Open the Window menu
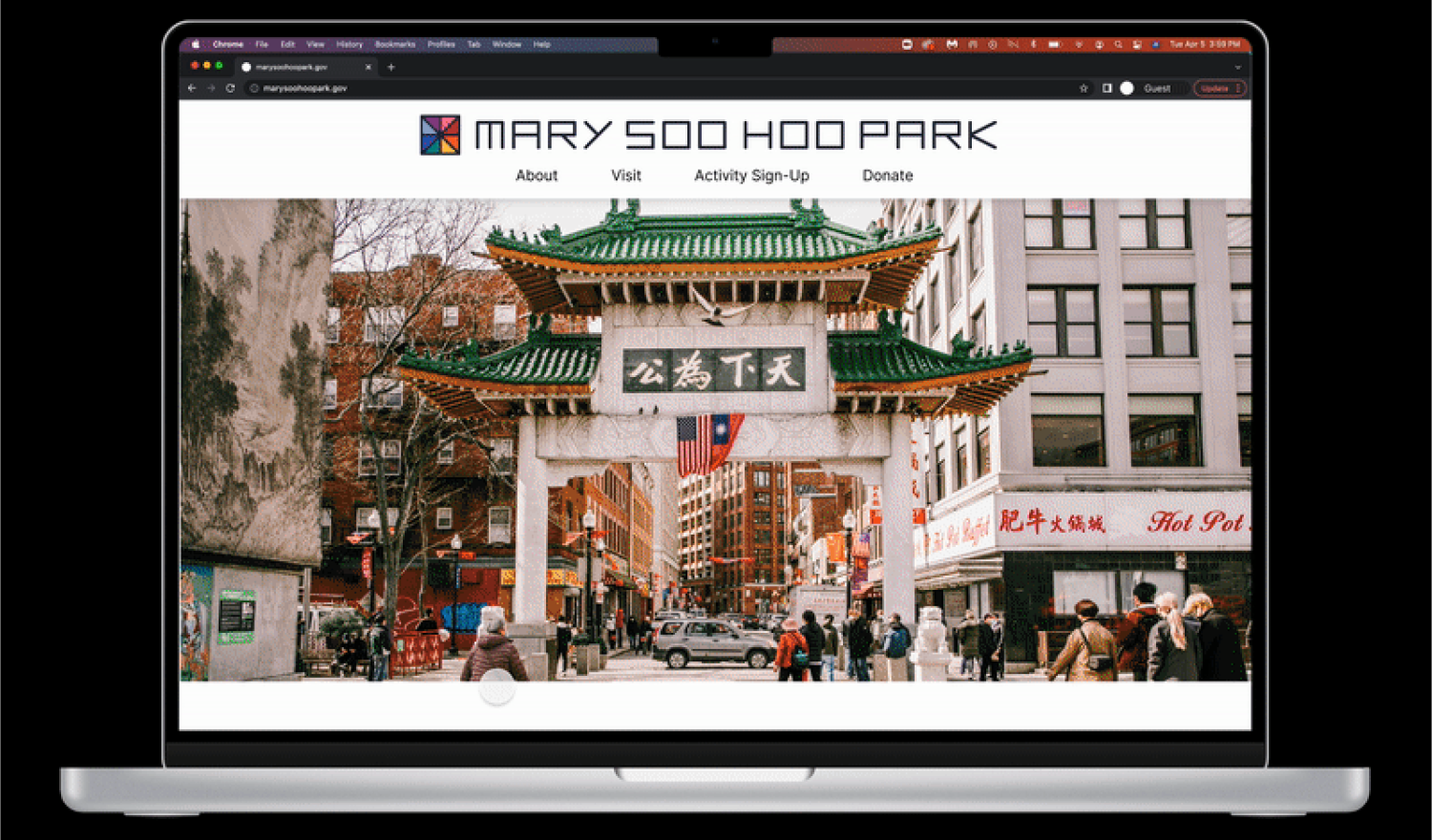The image size is (1432, 840). click(x=507, y=44)
